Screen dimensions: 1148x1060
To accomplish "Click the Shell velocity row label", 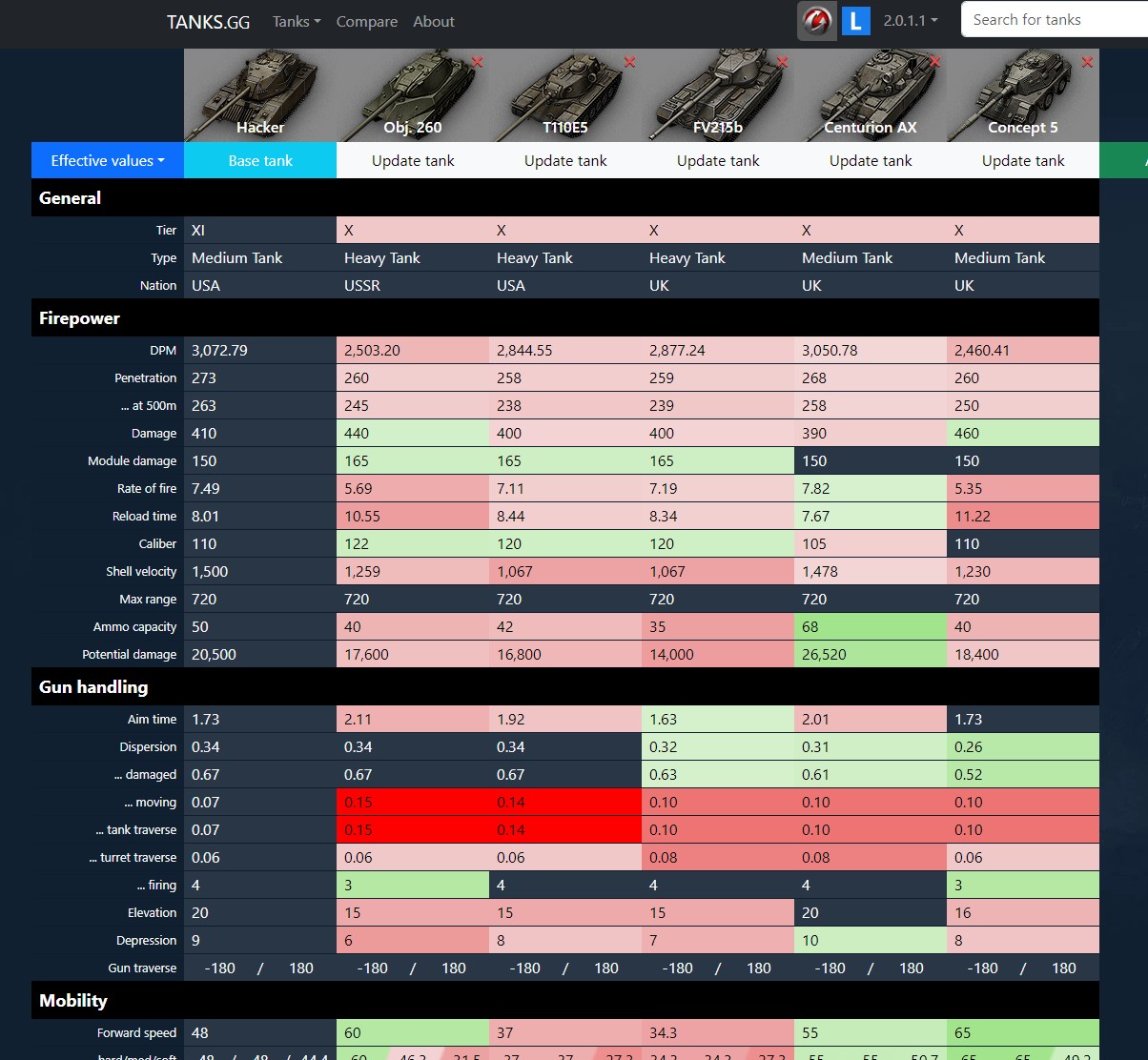I will [141, 571].
